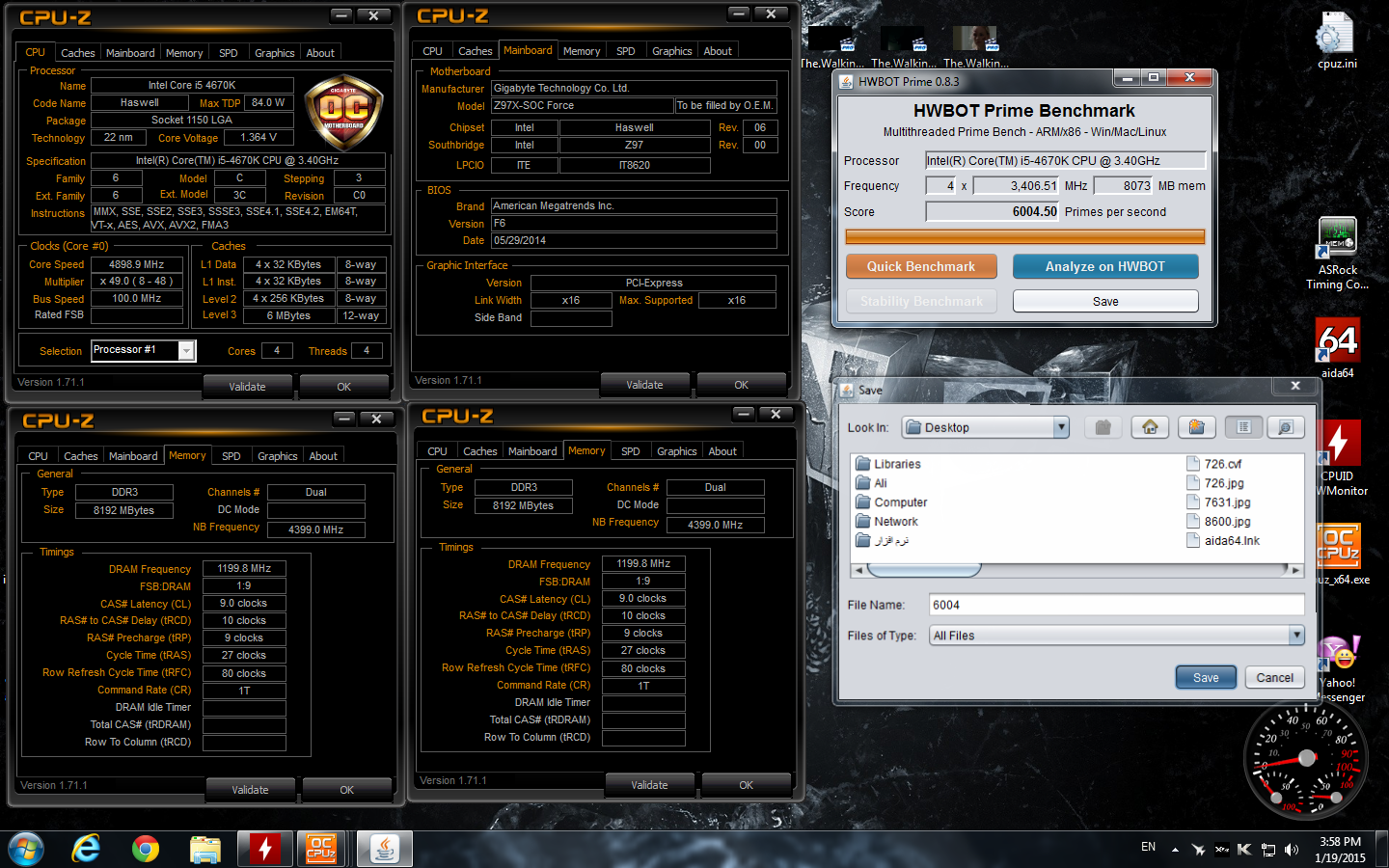This screenshot has height=868, width=1389.
Task: Open CPU tab in CPU-Z Mainboard window
Action: (433, 51)
